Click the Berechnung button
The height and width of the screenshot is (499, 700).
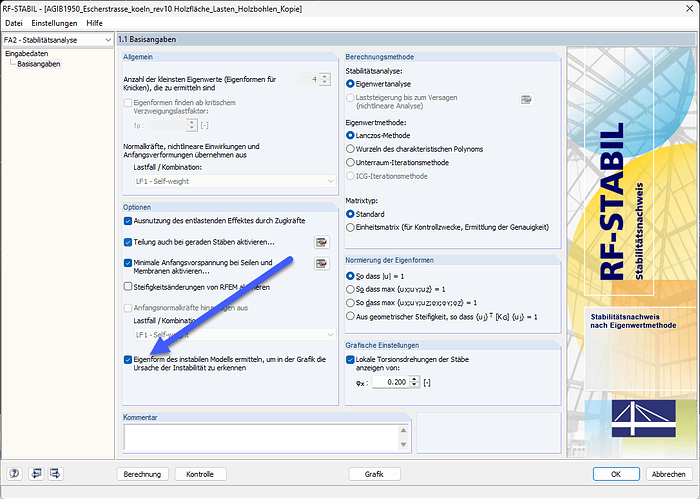tap(142, 474)
